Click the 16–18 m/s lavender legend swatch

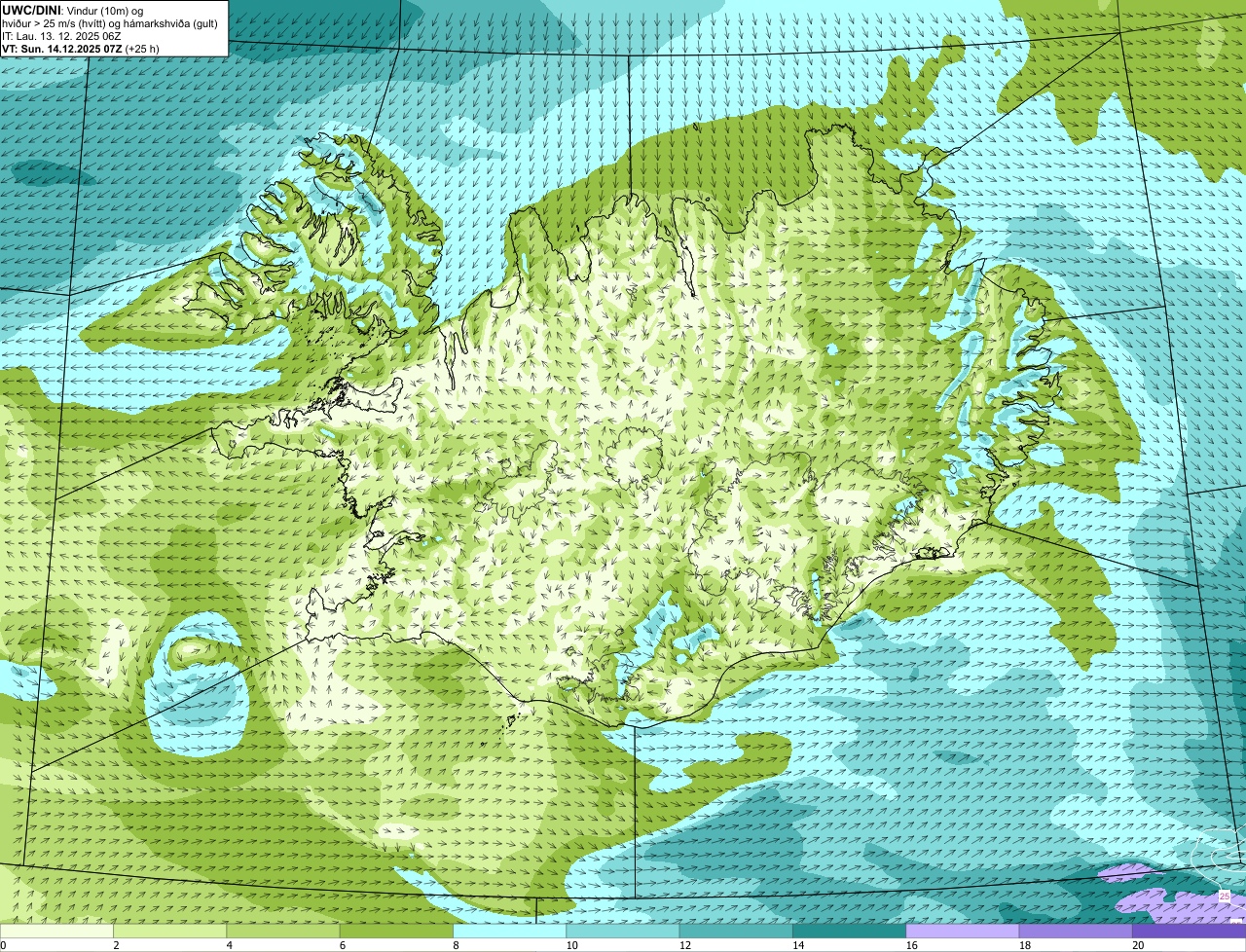(x=963, y=931)
